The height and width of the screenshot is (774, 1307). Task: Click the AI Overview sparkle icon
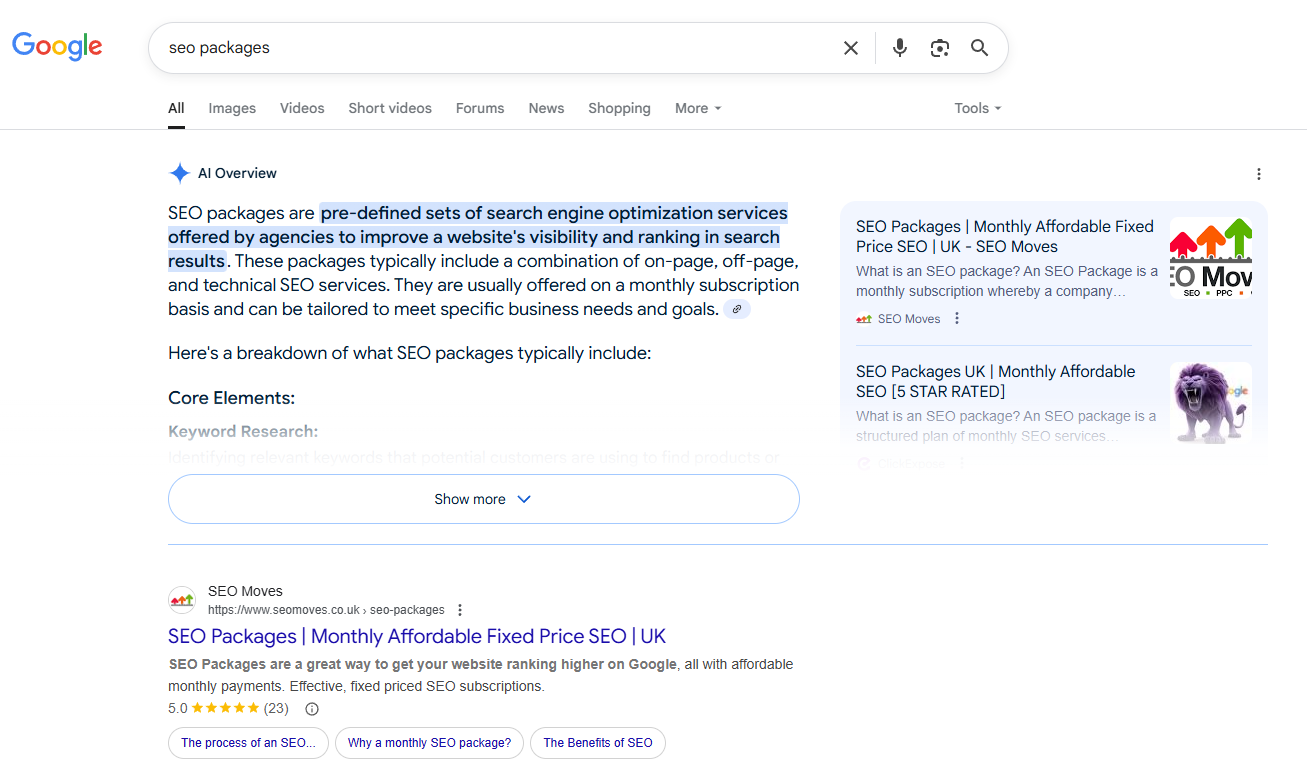click(180, 173)
